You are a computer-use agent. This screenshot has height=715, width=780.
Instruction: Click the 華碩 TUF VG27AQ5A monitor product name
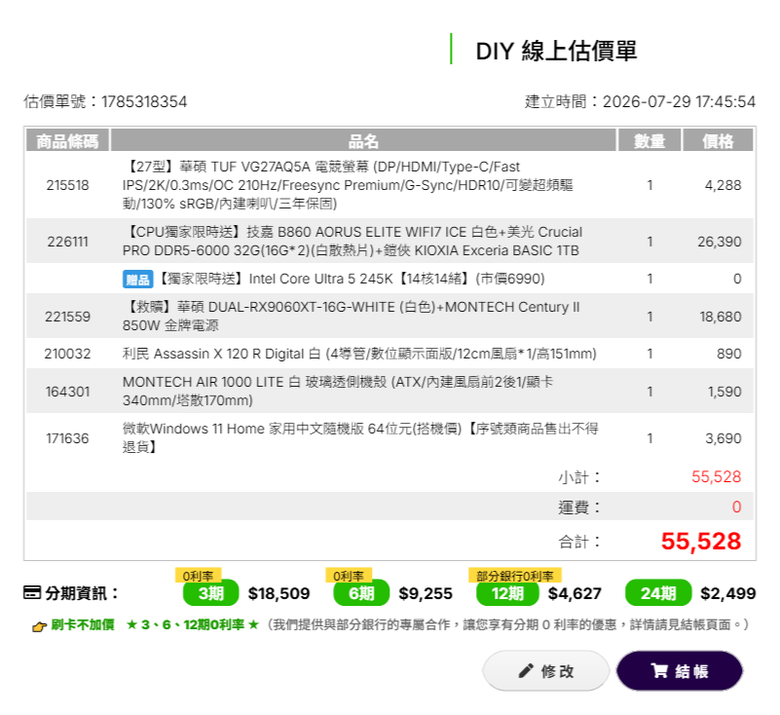[348, 185]
